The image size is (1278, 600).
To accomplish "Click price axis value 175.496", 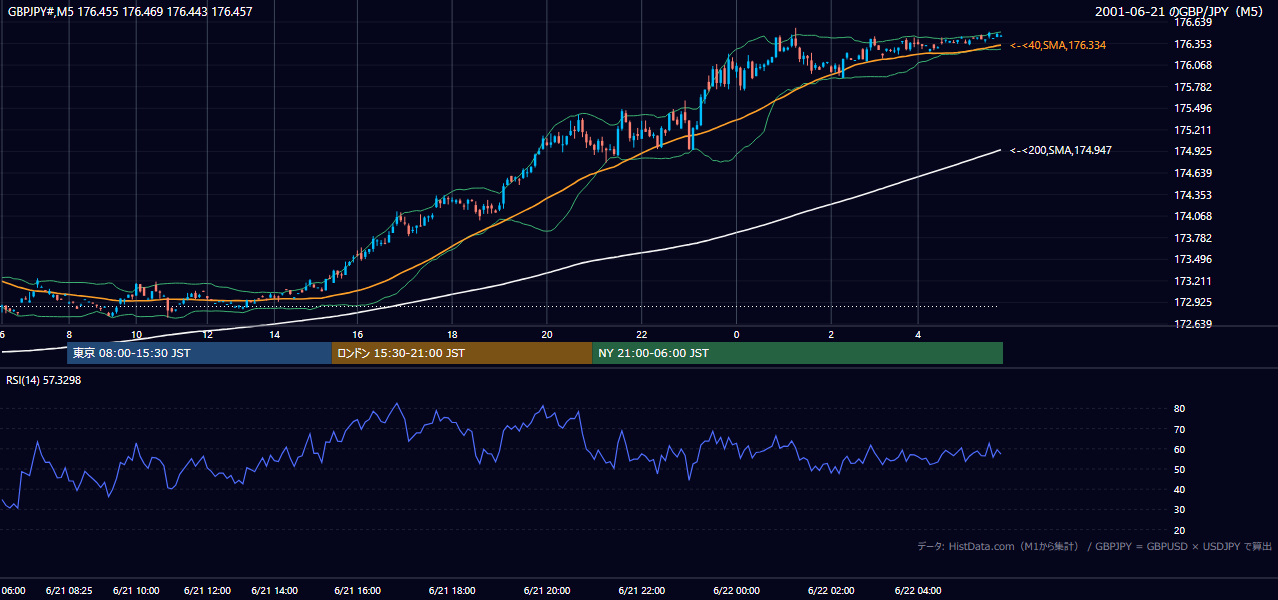I will (x=1193, y=108).
